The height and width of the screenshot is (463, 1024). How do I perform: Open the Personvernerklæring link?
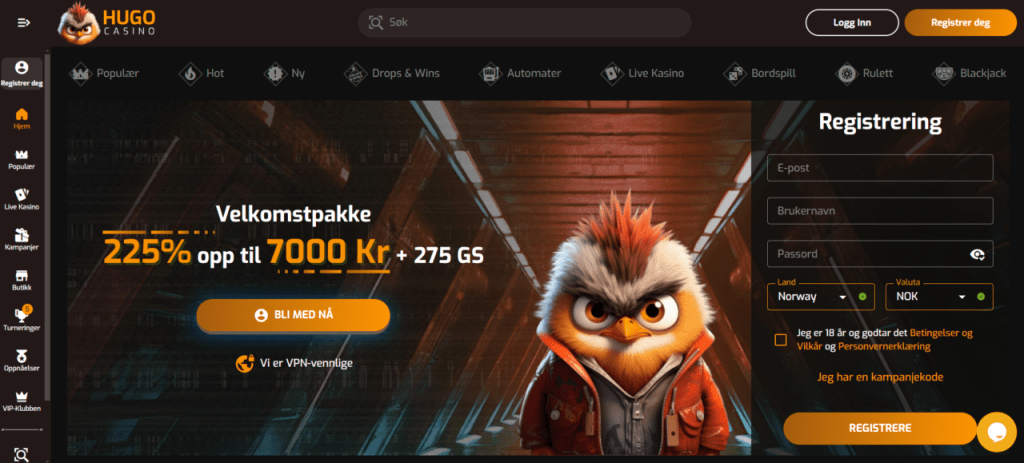(x=884, y=347)
